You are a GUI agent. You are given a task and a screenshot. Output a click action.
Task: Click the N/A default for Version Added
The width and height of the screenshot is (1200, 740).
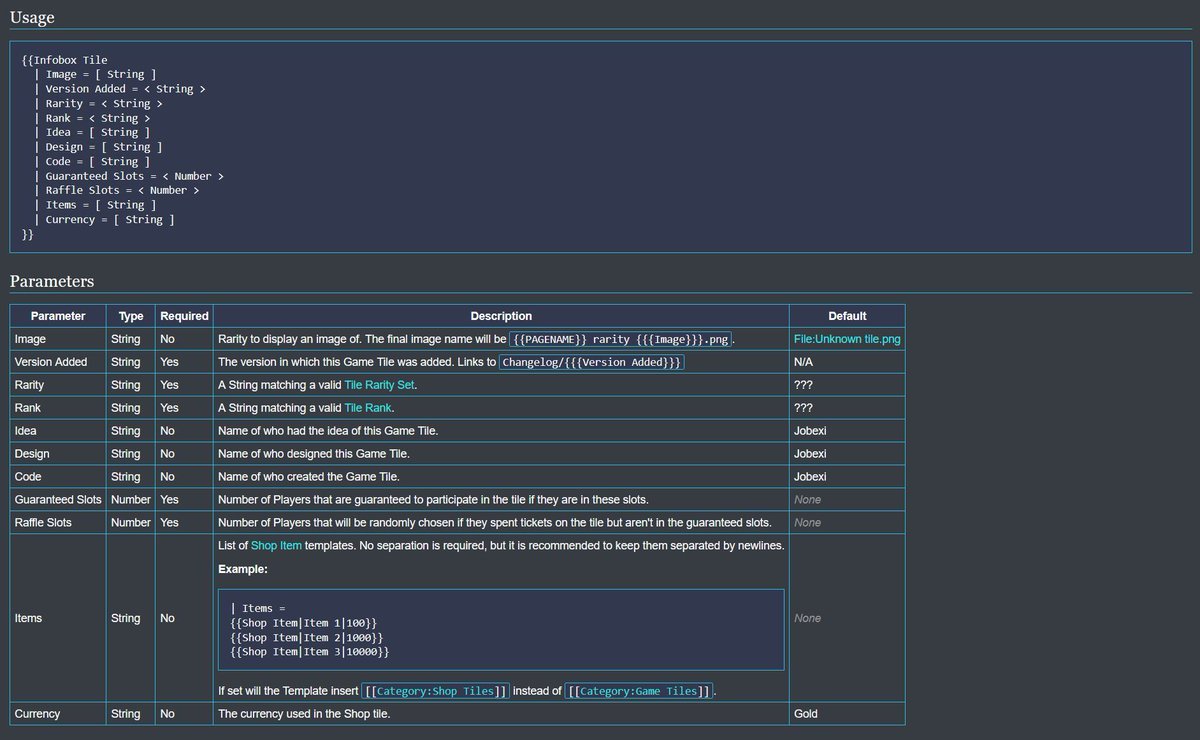(804, 362)
